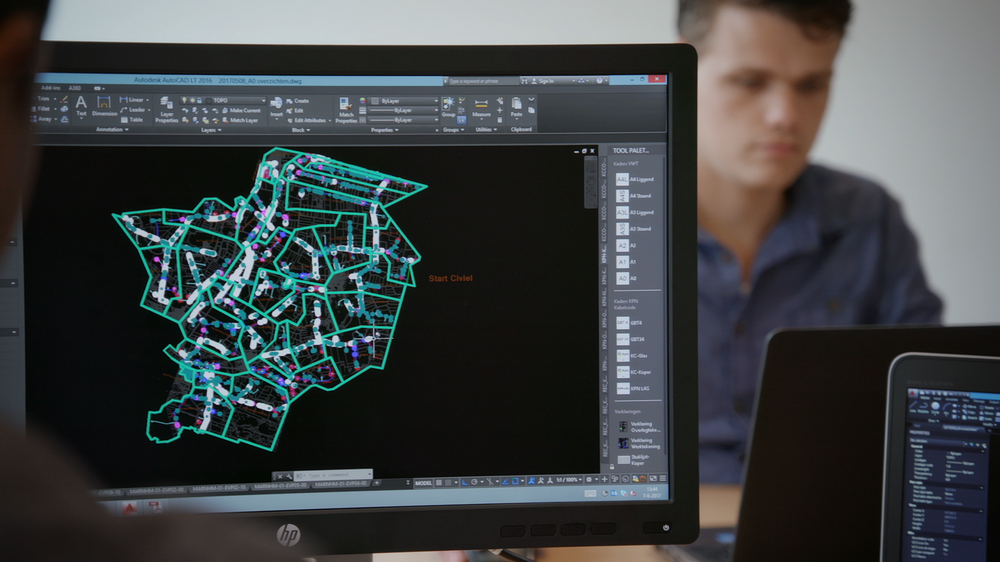Expand the Annotation panel
Image resolution: width=1000 pixels, height=562 pixels.
(112, 129)
